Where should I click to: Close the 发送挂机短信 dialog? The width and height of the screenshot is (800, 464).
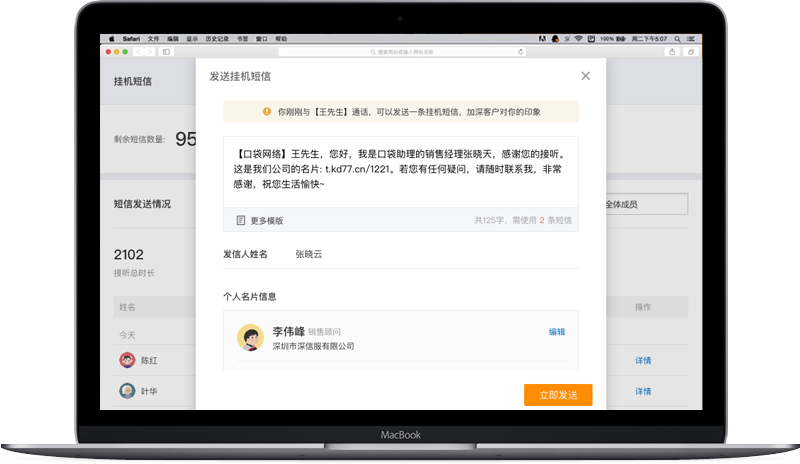[x=585, y=76]
